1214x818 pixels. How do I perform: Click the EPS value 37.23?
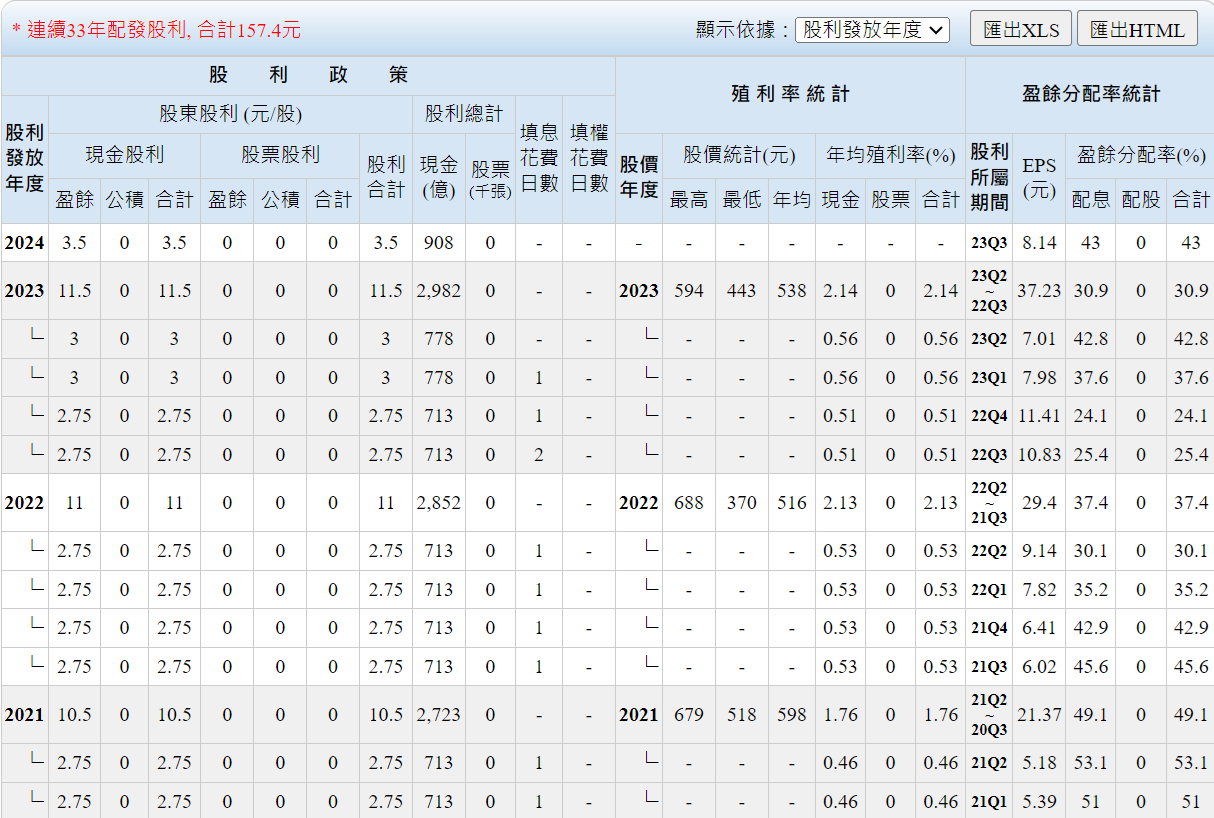point(1039,291)
